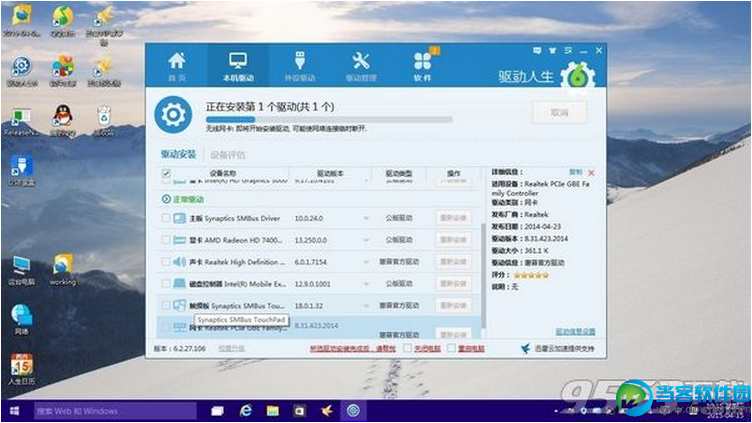Check the Synaptics SMBus Driver row checkbox
The image size is (752, 423).
(165, 218)
